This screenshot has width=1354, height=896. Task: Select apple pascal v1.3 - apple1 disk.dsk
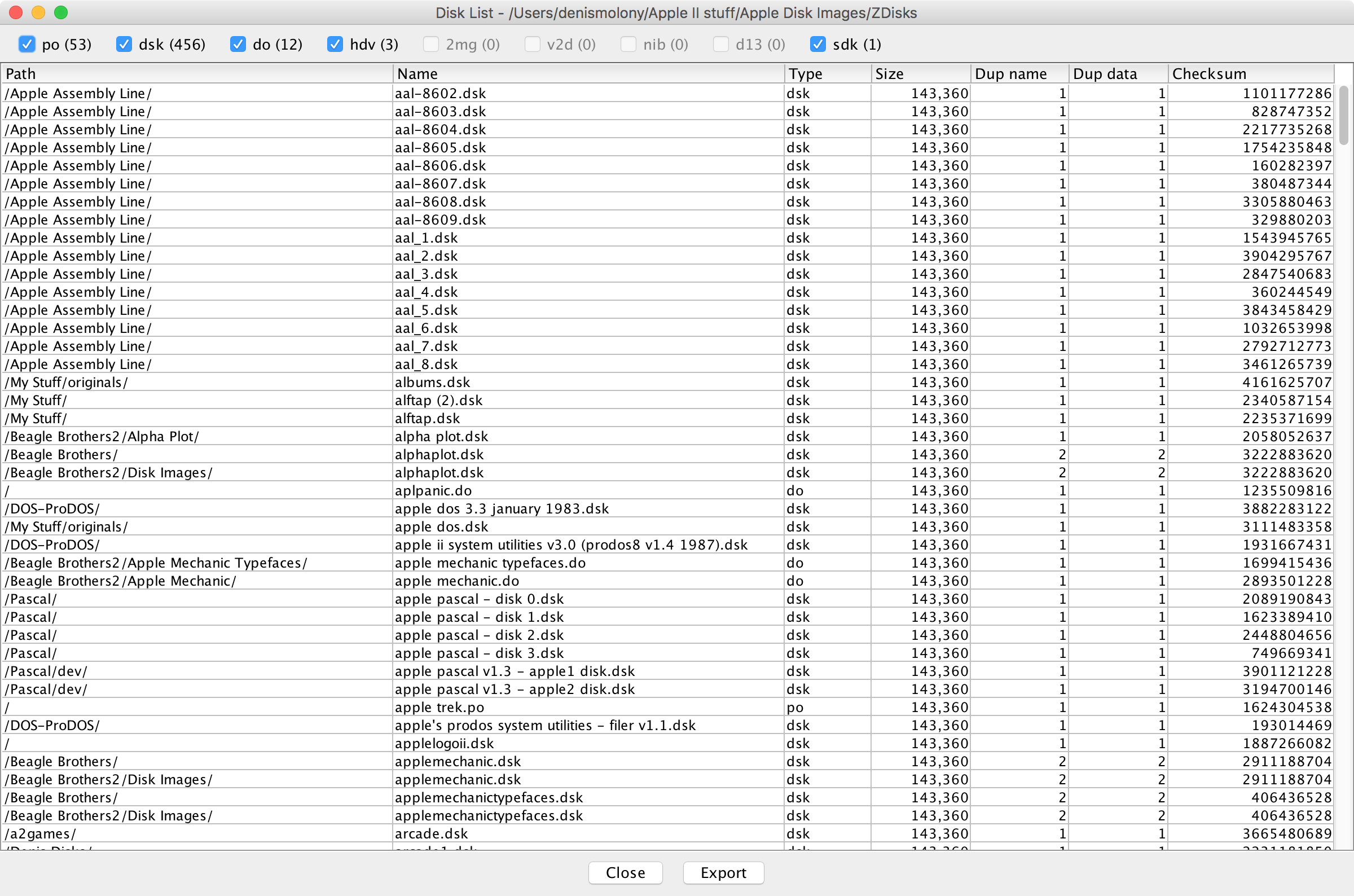point(668,671)
